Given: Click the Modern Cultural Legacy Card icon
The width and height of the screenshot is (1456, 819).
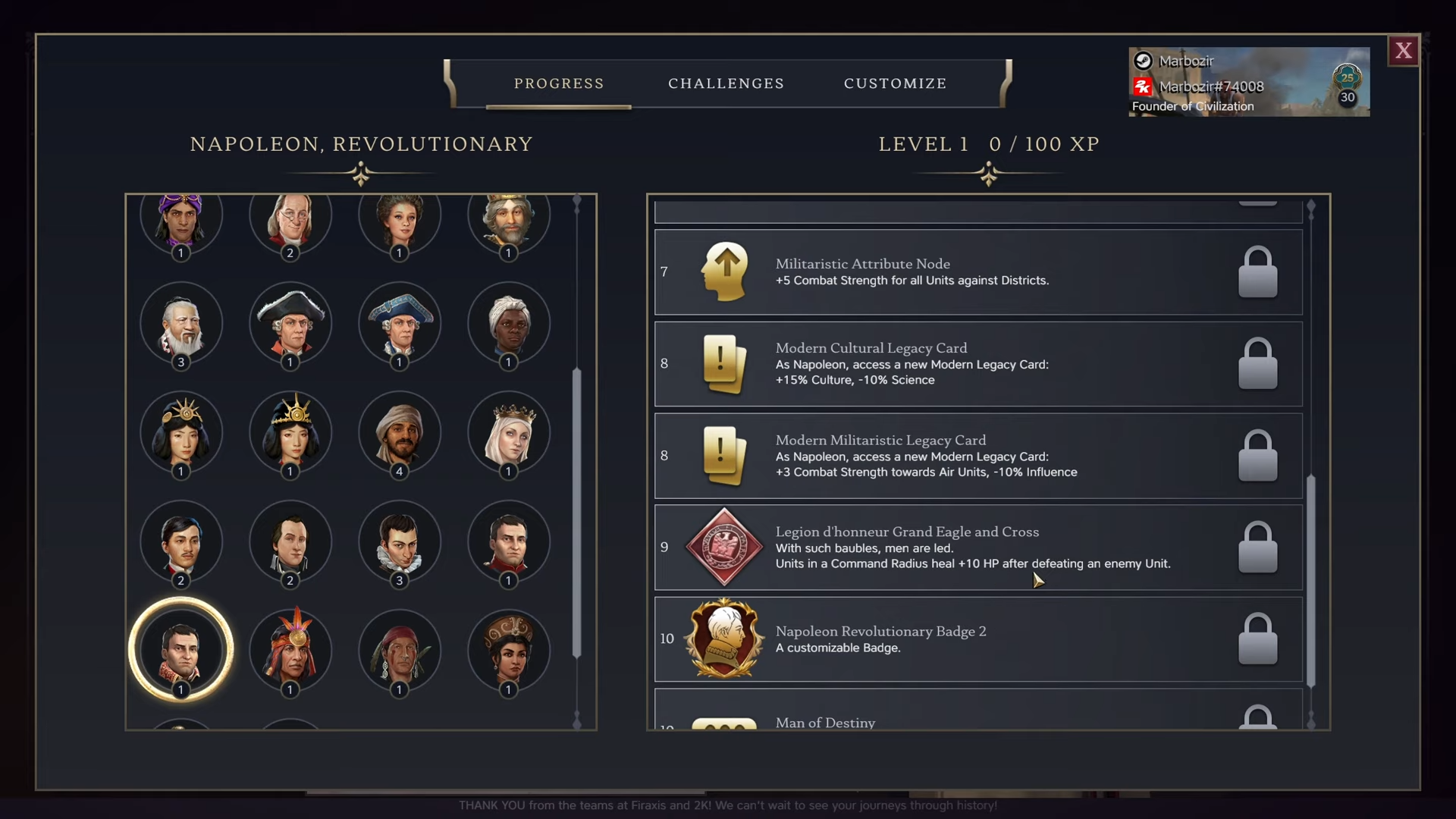Looking at the screenshot, I should [724, 364].
